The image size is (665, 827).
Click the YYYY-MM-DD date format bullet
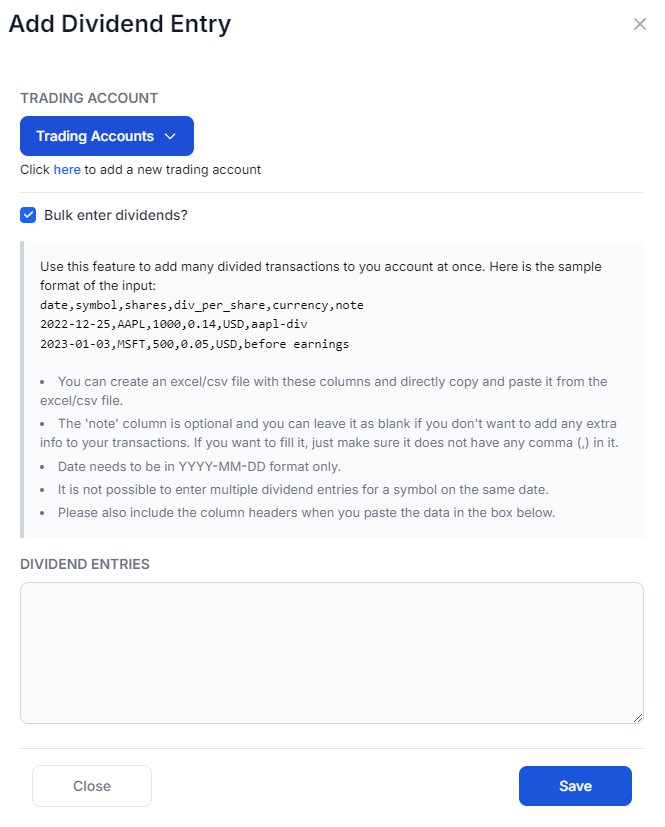pos(199,467)
